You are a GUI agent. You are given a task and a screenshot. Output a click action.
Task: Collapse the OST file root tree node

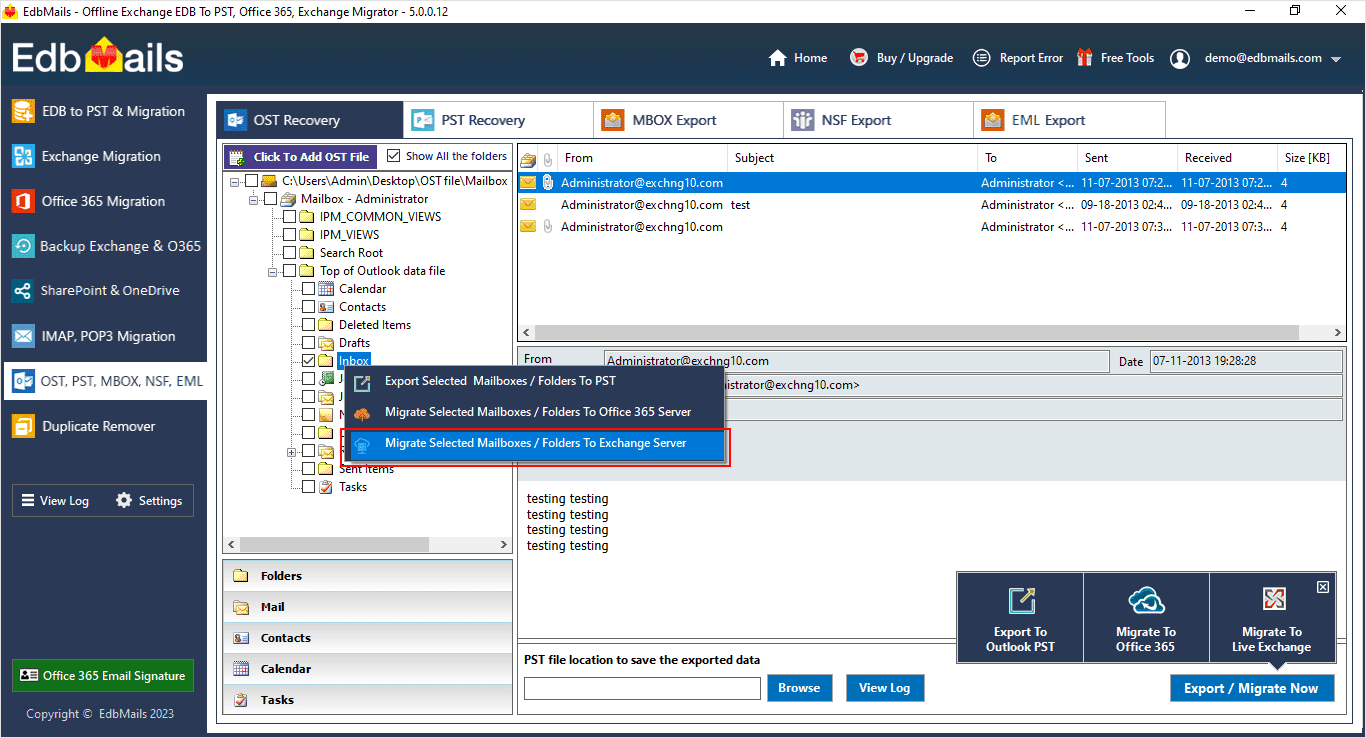pos(235,181)
